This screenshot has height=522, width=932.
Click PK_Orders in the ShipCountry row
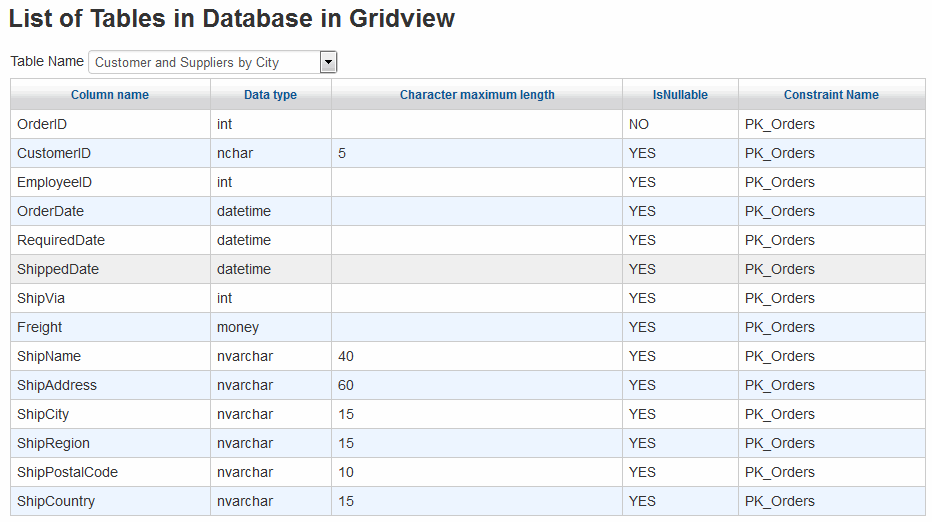pyautogui.click(x=832, y=501)
